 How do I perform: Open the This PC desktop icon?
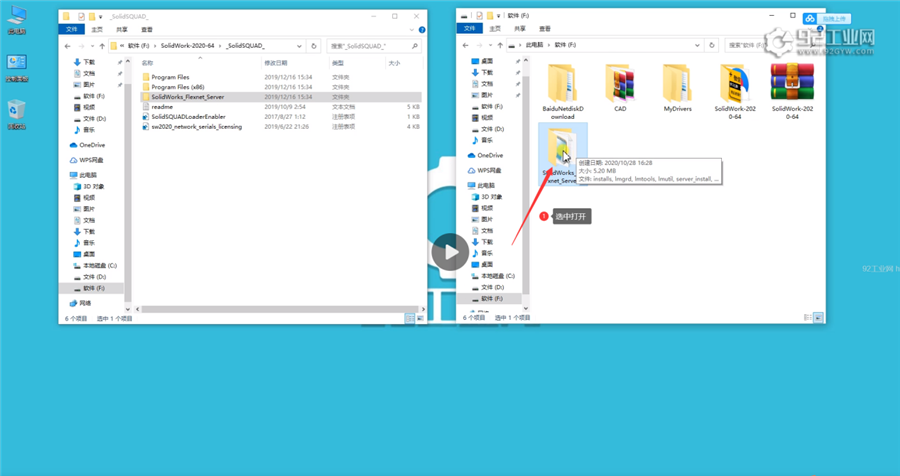pos(17,20)
